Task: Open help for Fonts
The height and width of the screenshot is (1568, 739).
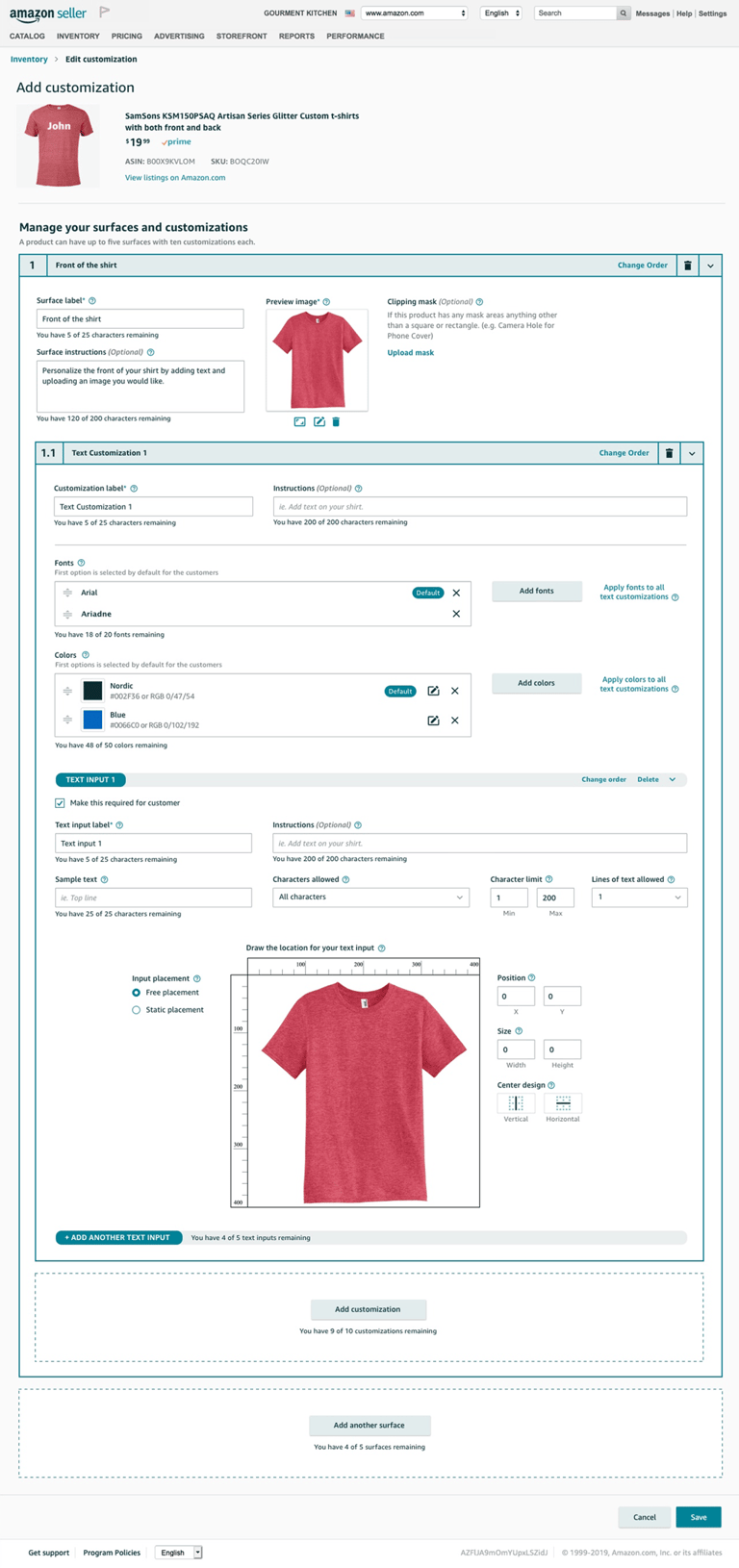Action: coord(81,563)
